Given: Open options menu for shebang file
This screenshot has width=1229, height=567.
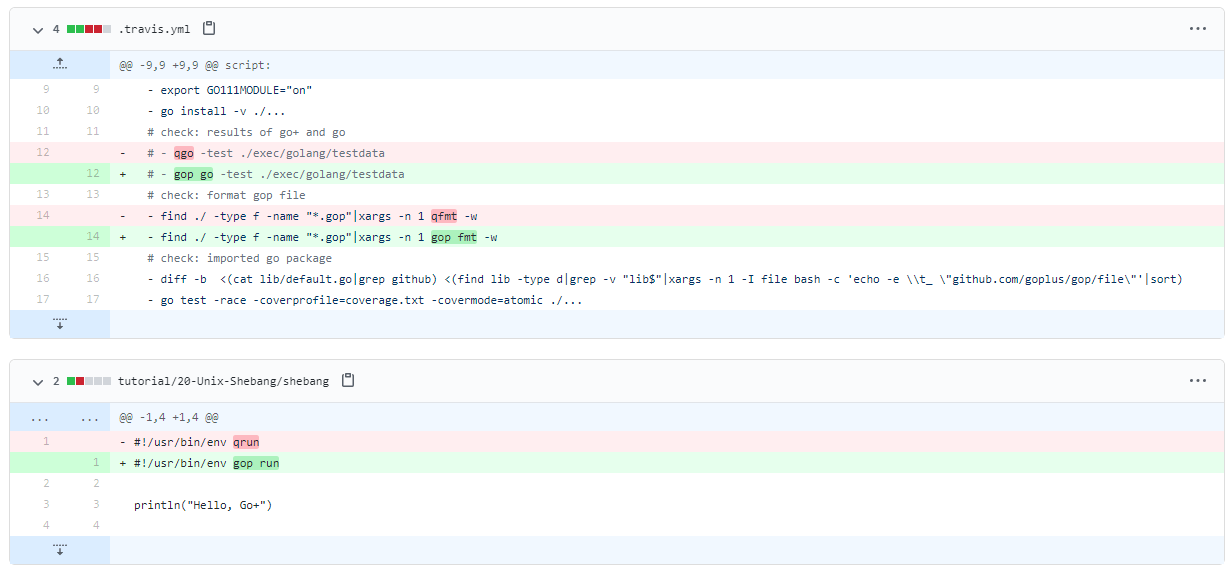Looking at the screenshot, I should coord(1198,381).
